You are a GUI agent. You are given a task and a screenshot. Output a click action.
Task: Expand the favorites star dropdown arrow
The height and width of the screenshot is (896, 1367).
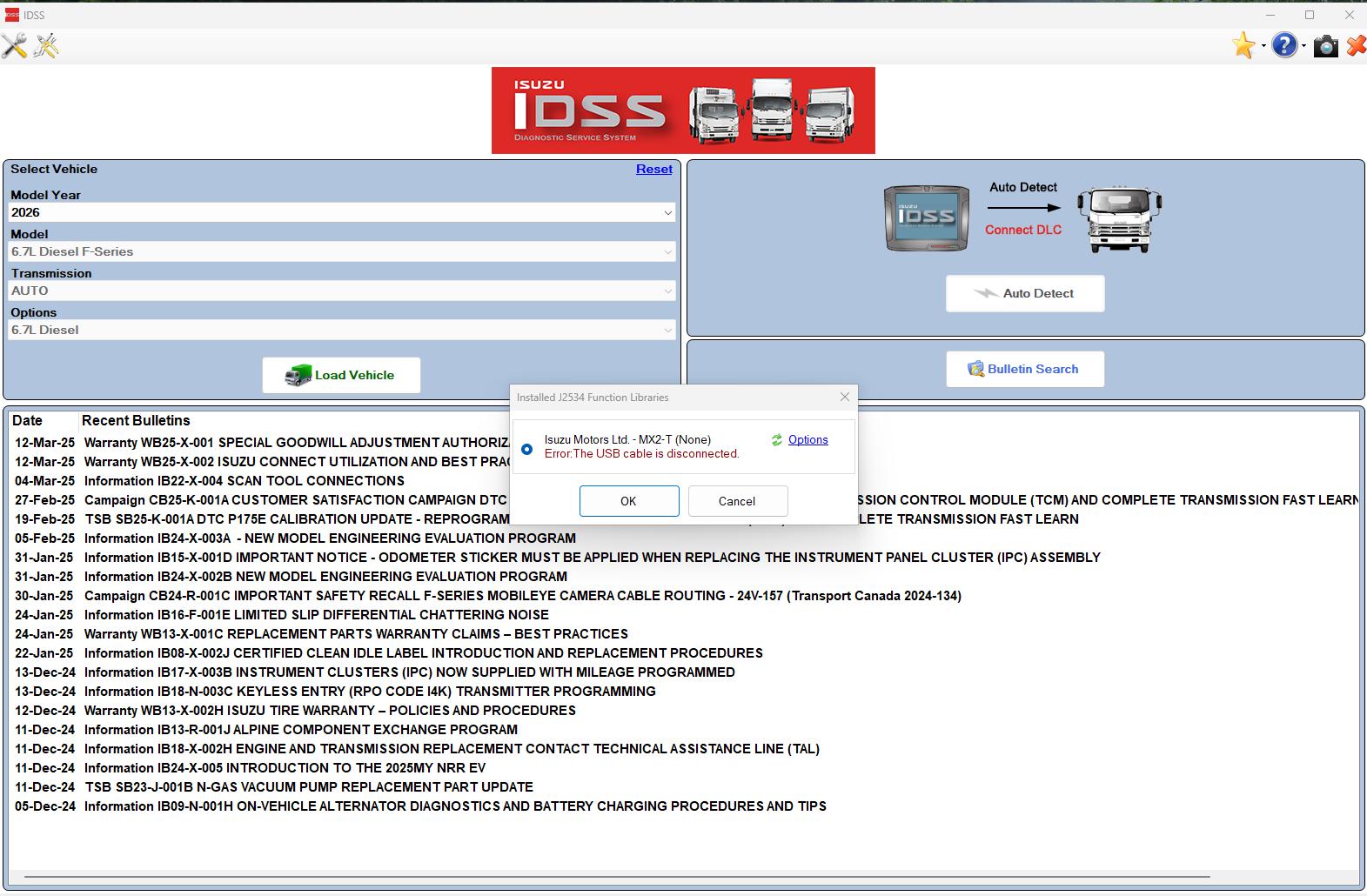(1262, 46)
